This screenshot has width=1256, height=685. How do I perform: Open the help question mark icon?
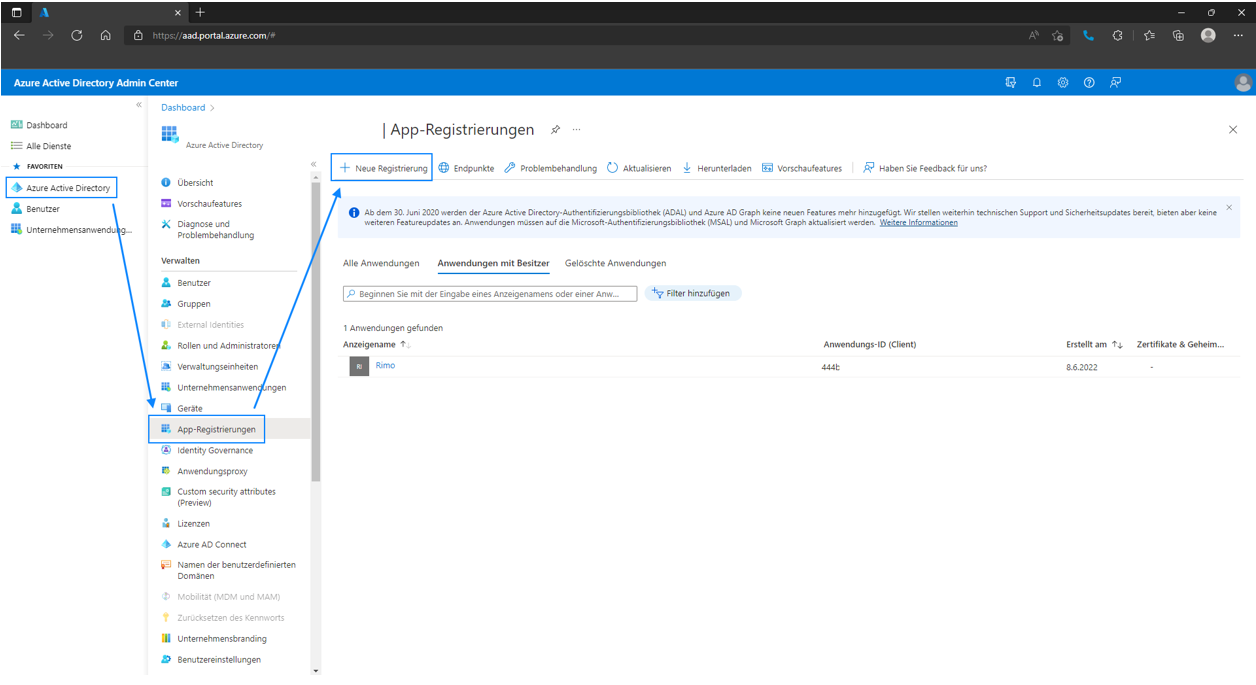click(1089, 82)
